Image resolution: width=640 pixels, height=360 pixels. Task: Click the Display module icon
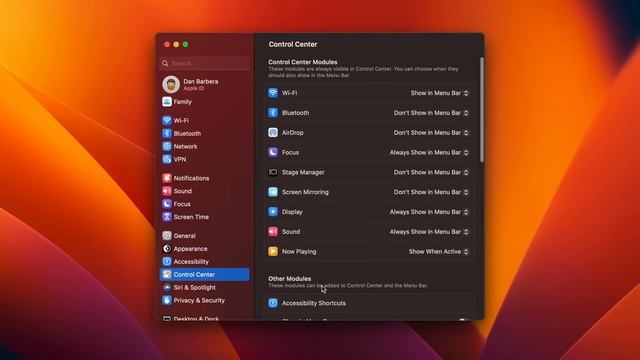[x=273, y=212]
